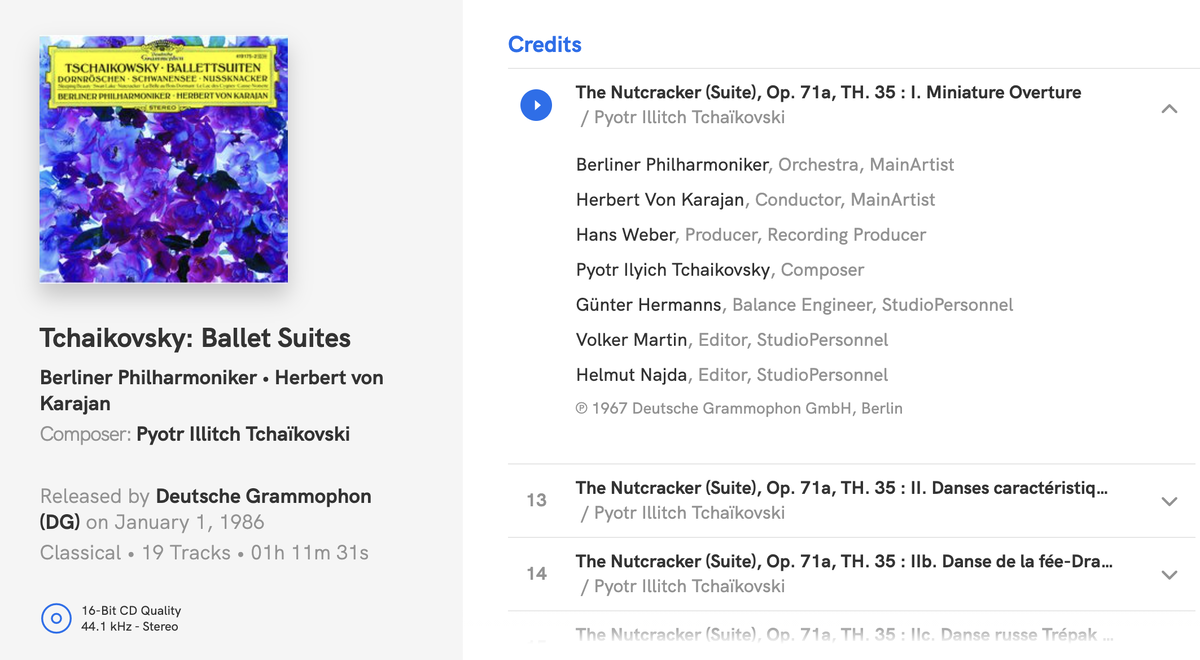1200x660 pixels.
Task: Play the Miniature Overture track
Action: pyautogui.click(x=536, y=105)
